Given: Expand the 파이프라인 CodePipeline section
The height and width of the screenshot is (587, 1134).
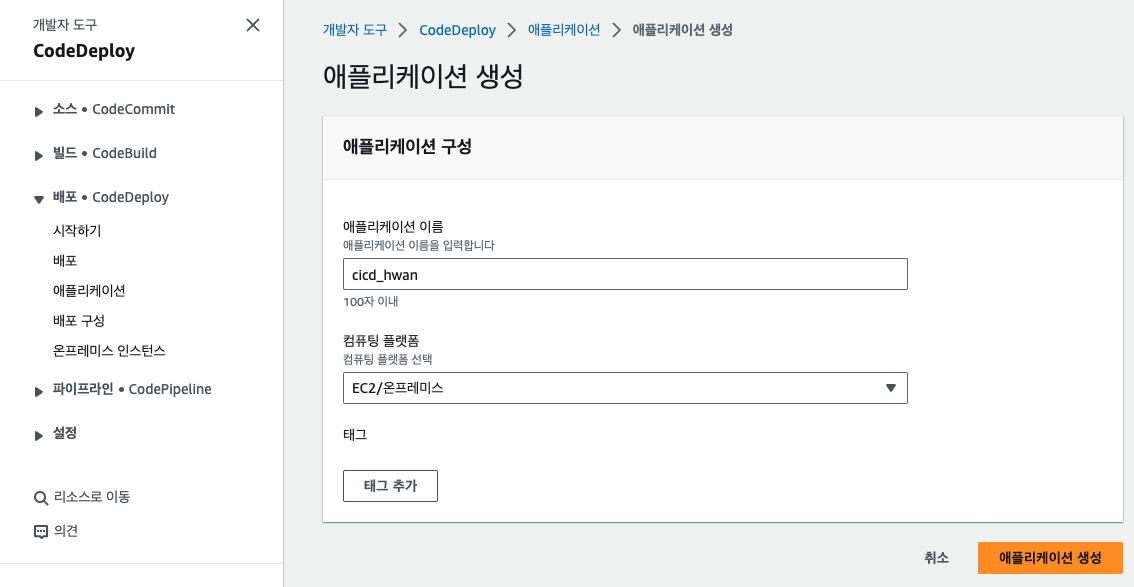Looking at the screenshot, I should [39, 391].
